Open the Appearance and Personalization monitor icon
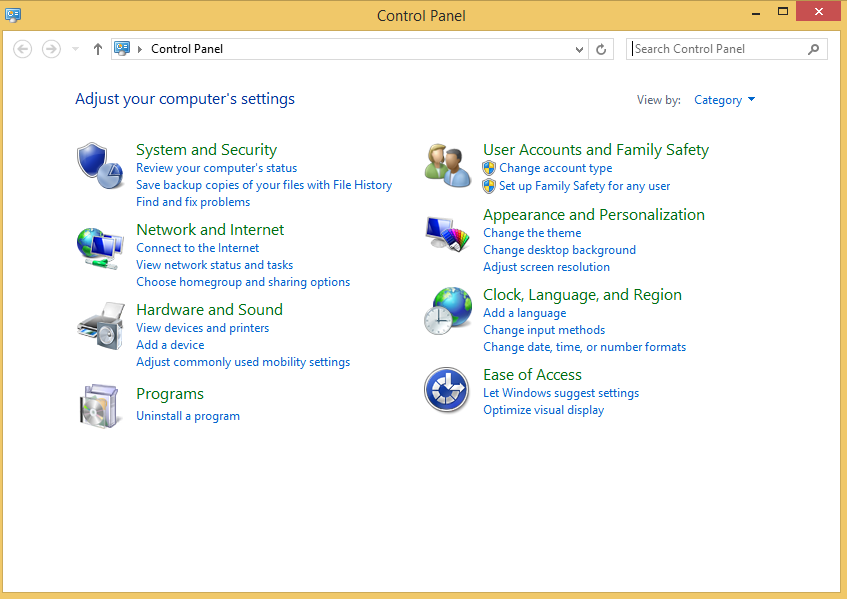This screenshot has height=599, width=847. tap(447, 236)
